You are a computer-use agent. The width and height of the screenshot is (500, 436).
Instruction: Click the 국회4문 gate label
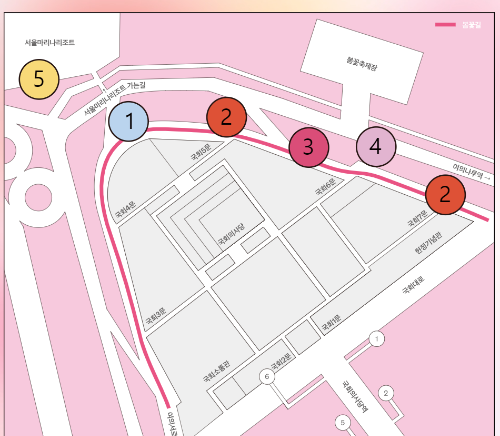click(x=125, y=210)
